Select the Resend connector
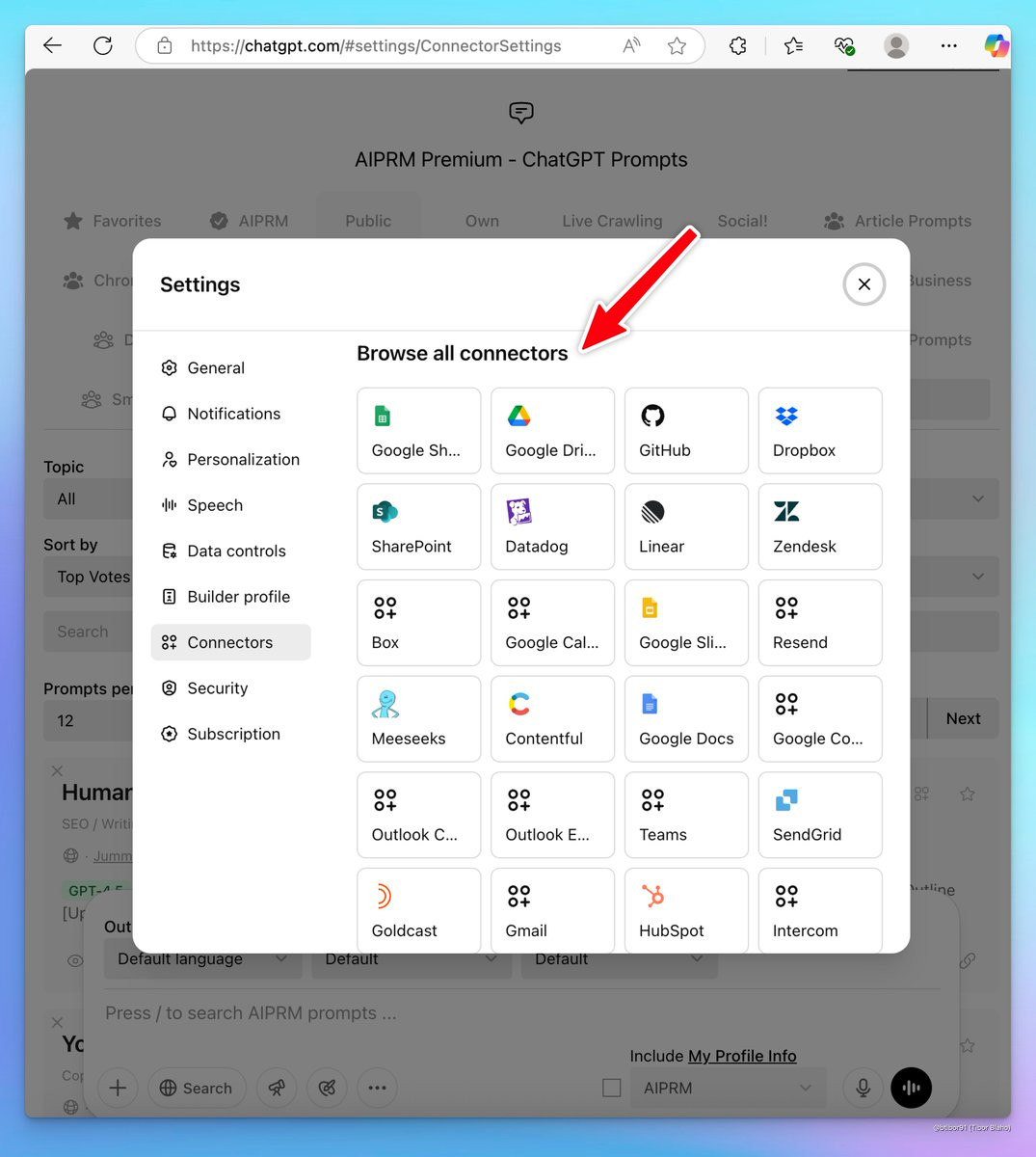This screenshot has width=1036, height=1157. coord(820,623)
